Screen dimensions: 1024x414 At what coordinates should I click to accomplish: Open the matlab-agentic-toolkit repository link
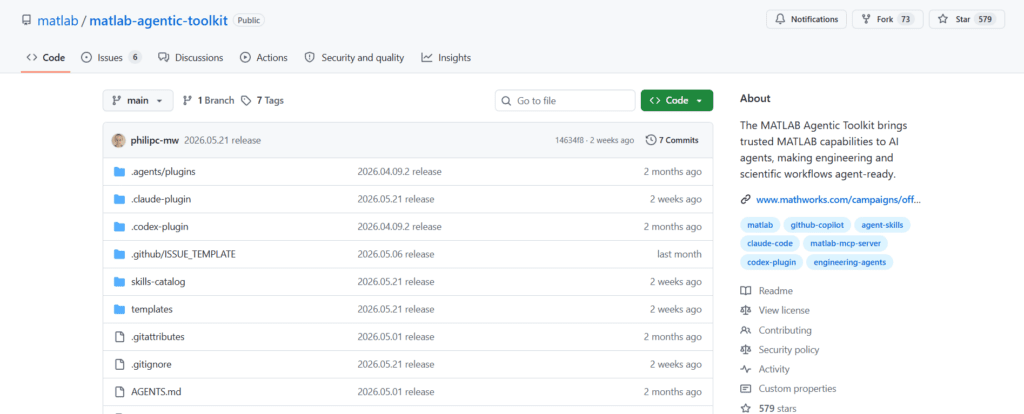coord(158,20)
